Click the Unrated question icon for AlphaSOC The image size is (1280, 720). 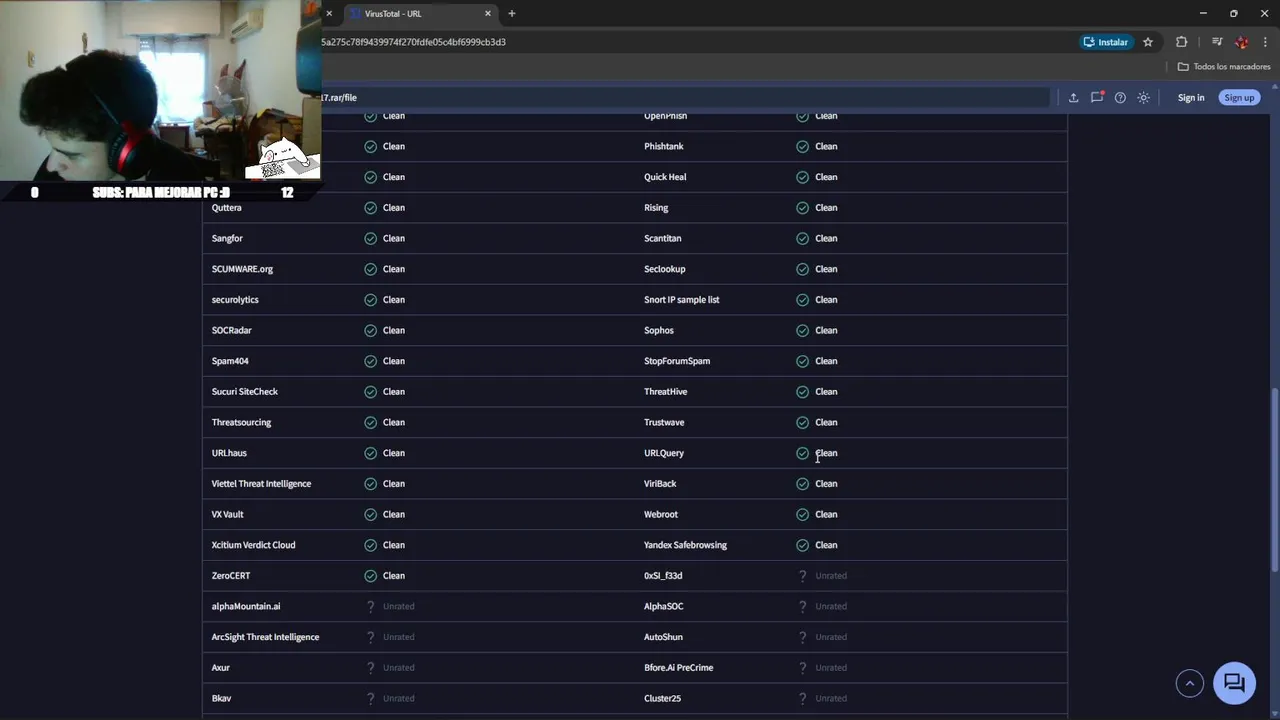tap(802, 606)
